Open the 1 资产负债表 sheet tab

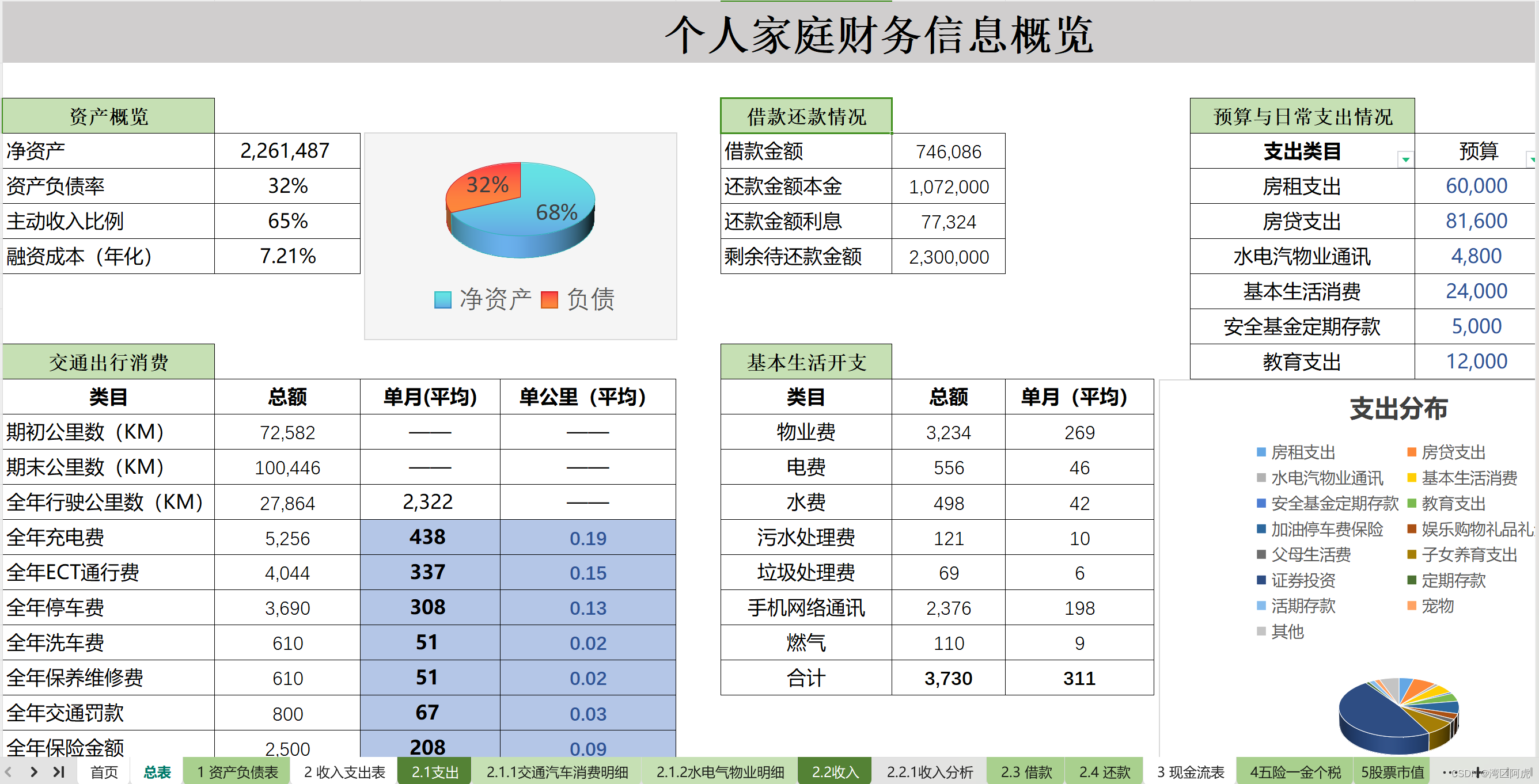237,772
